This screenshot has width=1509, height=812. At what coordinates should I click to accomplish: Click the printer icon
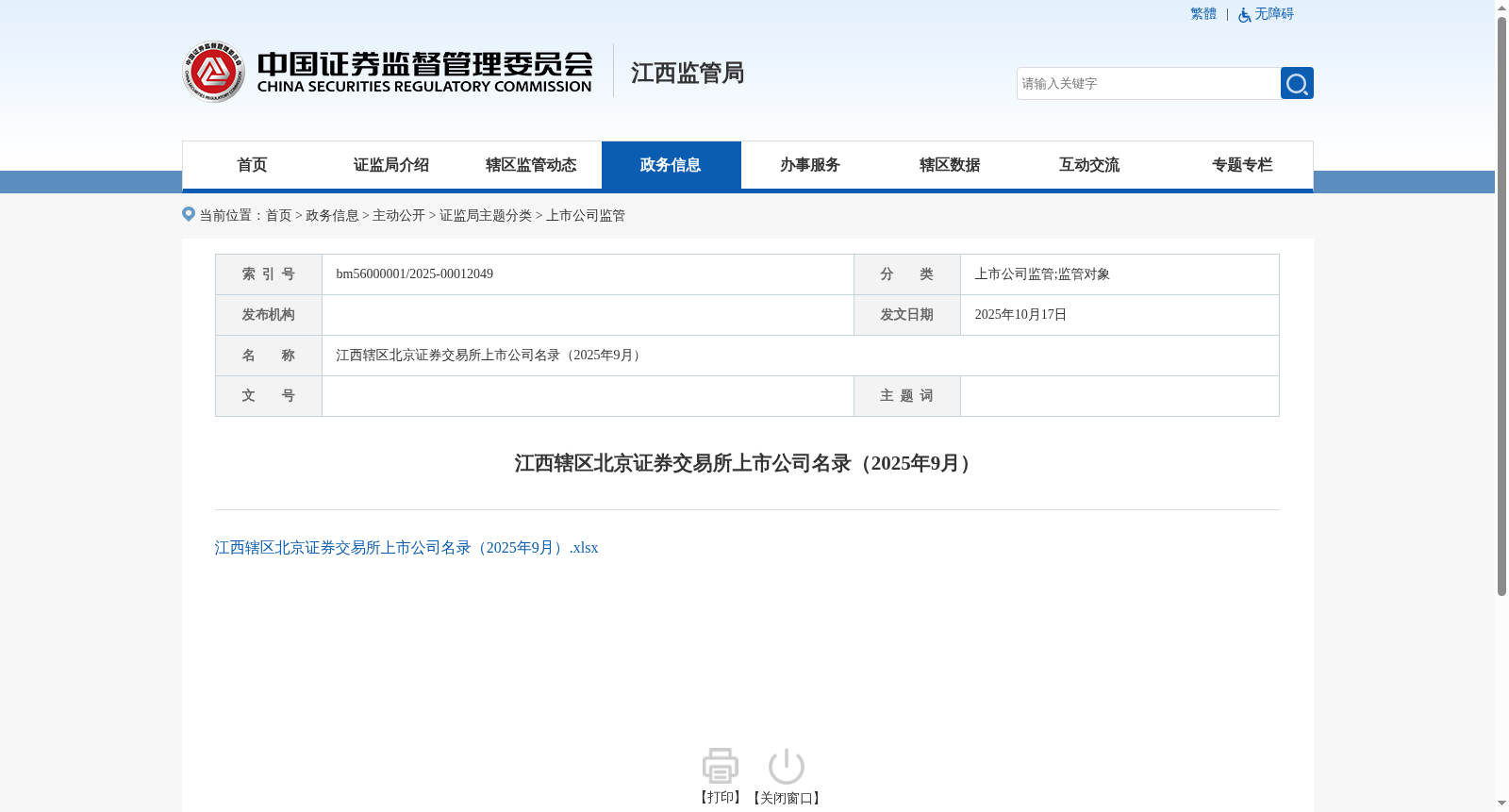[x=721, y=766]
